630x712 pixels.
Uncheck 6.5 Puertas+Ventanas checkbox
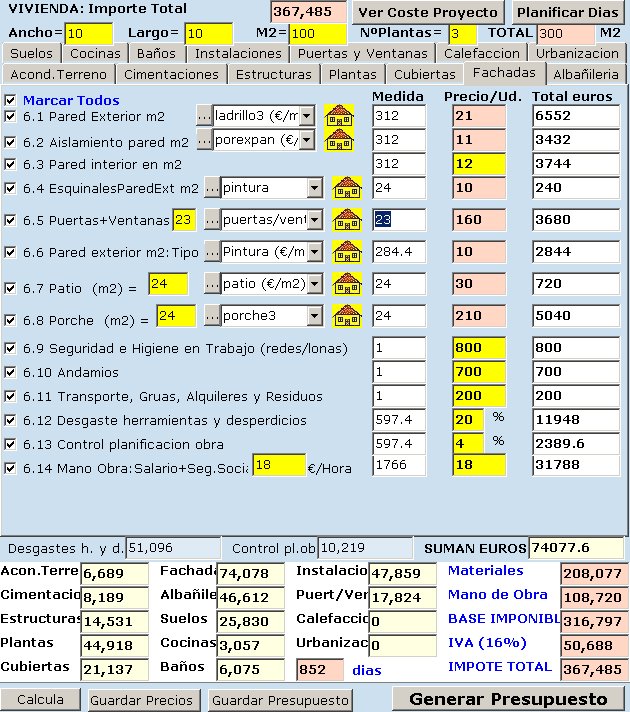coord(10,220)
